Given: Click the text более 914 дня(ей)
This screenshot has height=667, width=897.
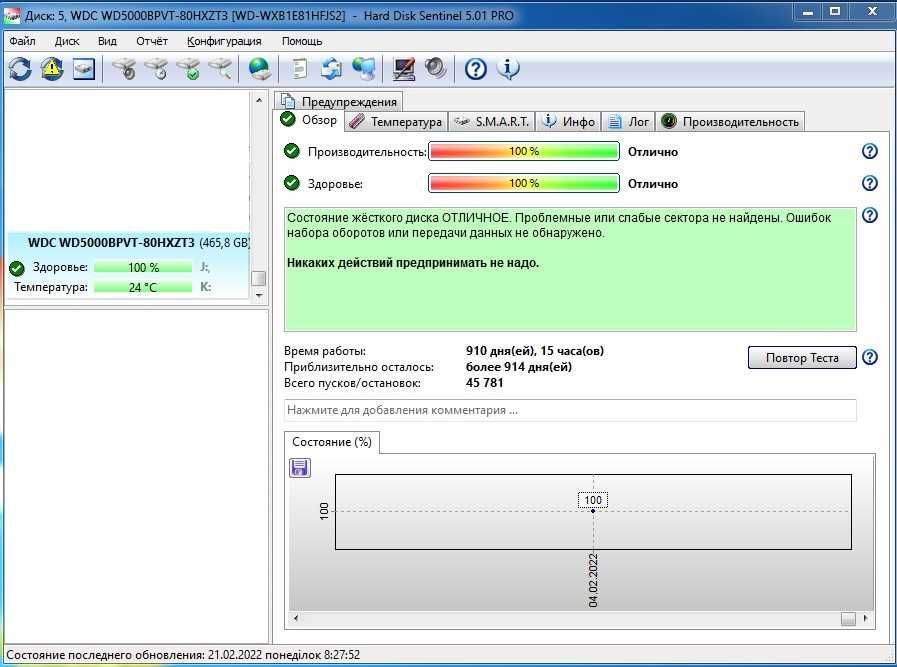Looking at the screenshot, I should pos(519,367).
